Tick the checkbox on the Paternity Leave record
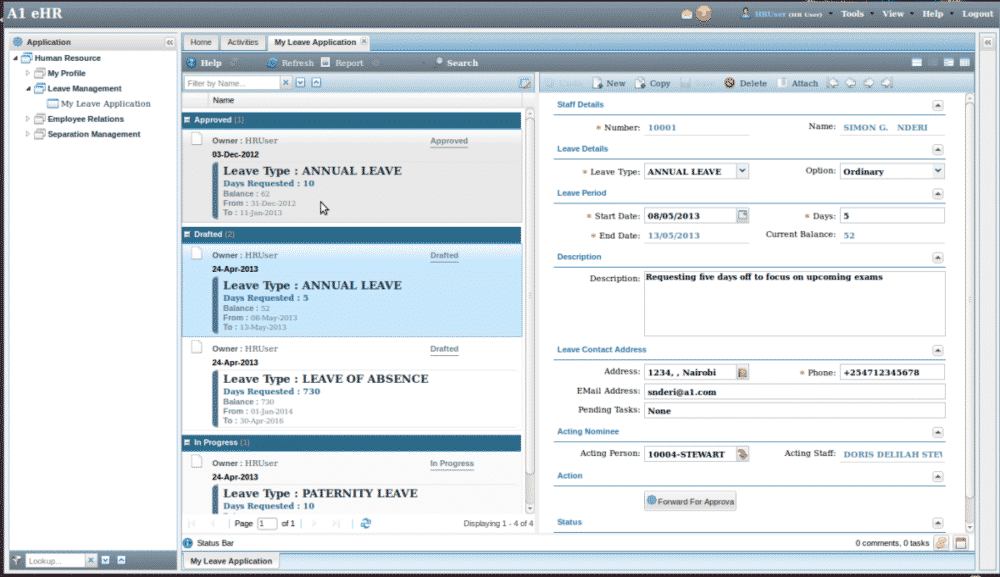The height and width of the screenshot is (577, 1000). click(197, 462)
